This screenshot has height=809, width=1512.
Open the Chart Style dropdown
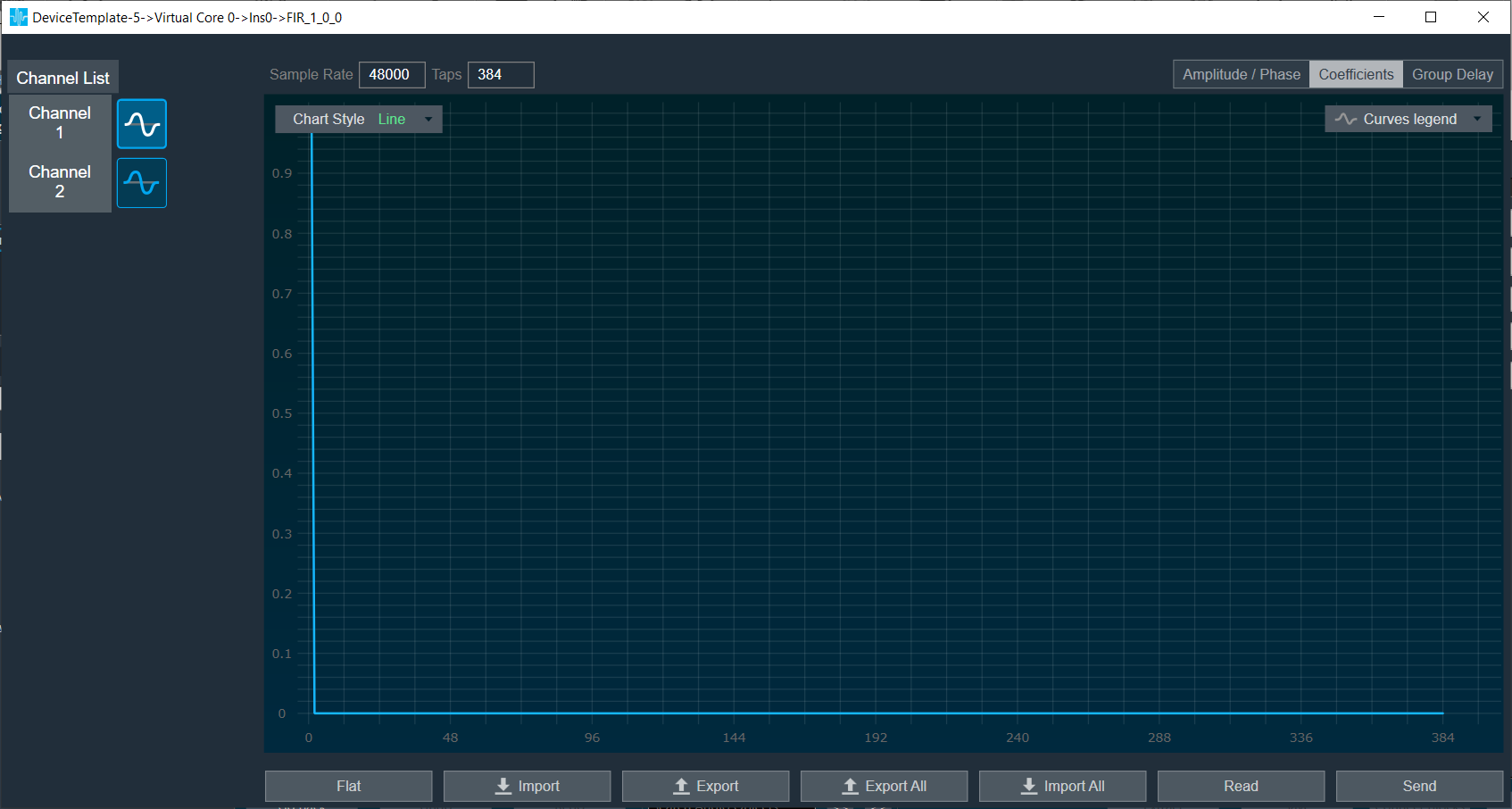pos(359,119)
